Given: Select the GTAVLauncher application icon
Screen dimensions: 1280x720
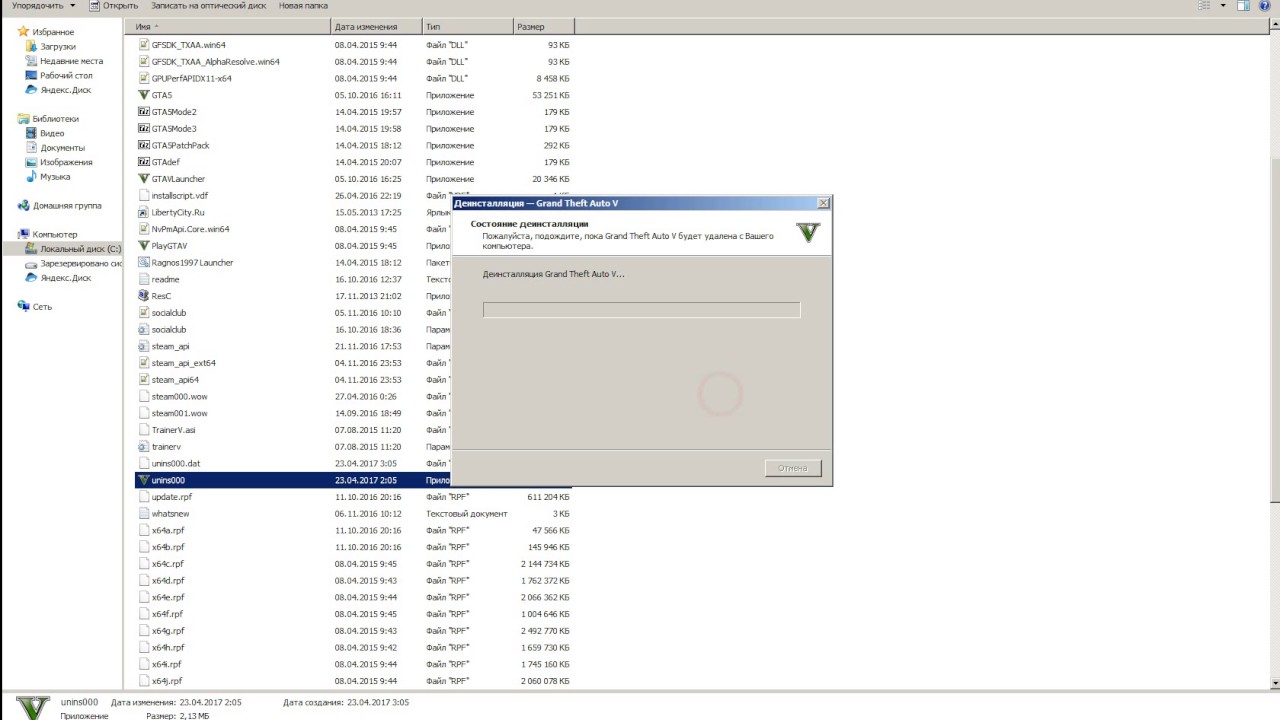Looking at the screenshot, I should (x=143, y=179).
